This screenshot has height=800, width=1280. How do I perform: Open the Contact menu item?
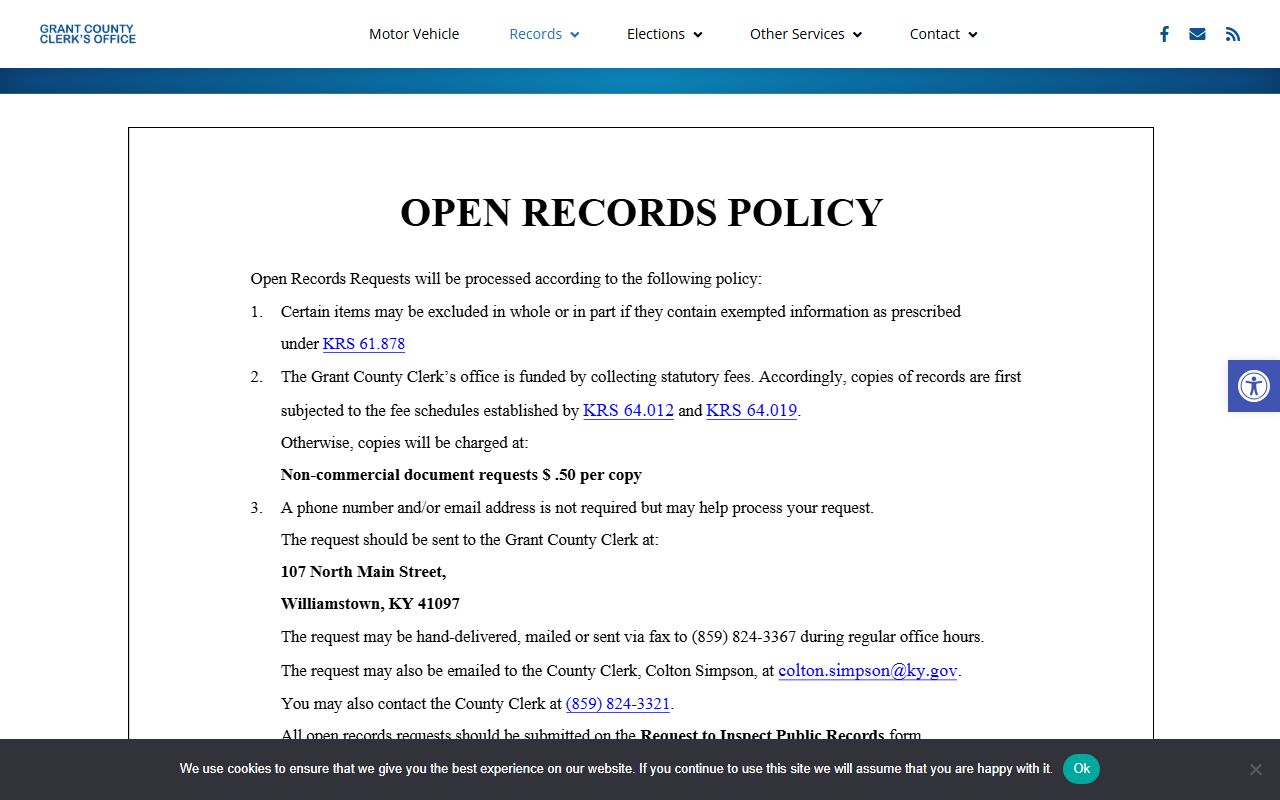[x=935, y=34]
